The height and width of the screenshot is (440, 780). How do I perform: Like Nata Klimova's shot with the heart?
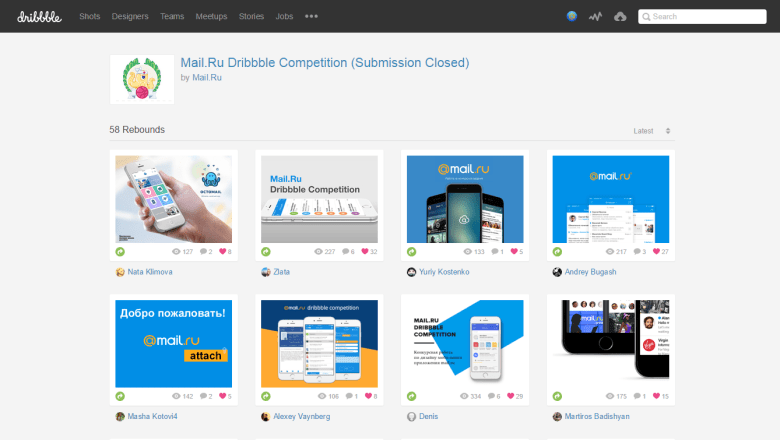click(x=225, y=252)
